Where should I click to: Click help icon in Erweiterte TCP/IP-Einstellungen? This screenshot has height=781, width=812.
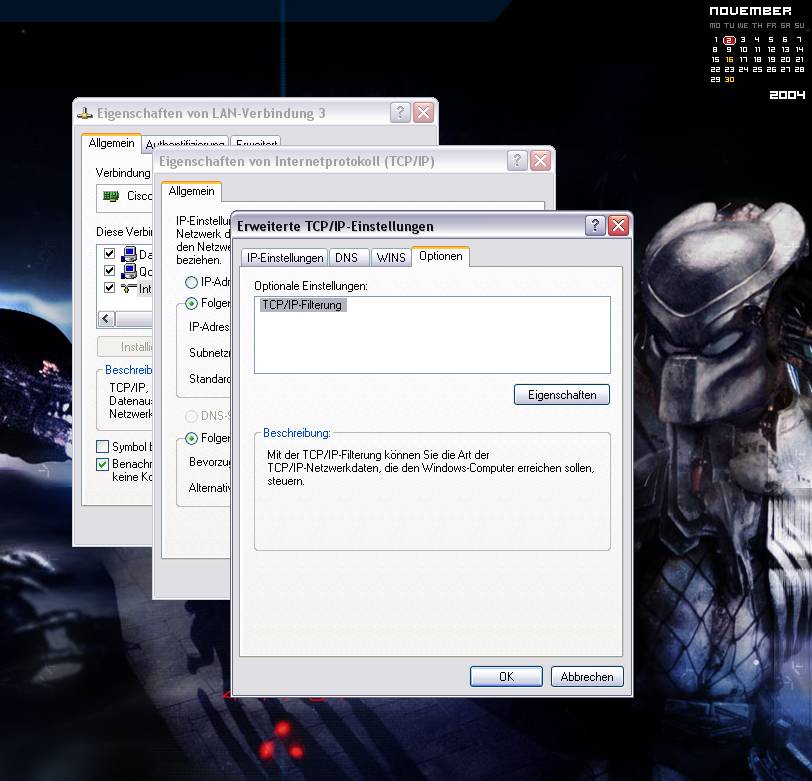pos(595,226)
